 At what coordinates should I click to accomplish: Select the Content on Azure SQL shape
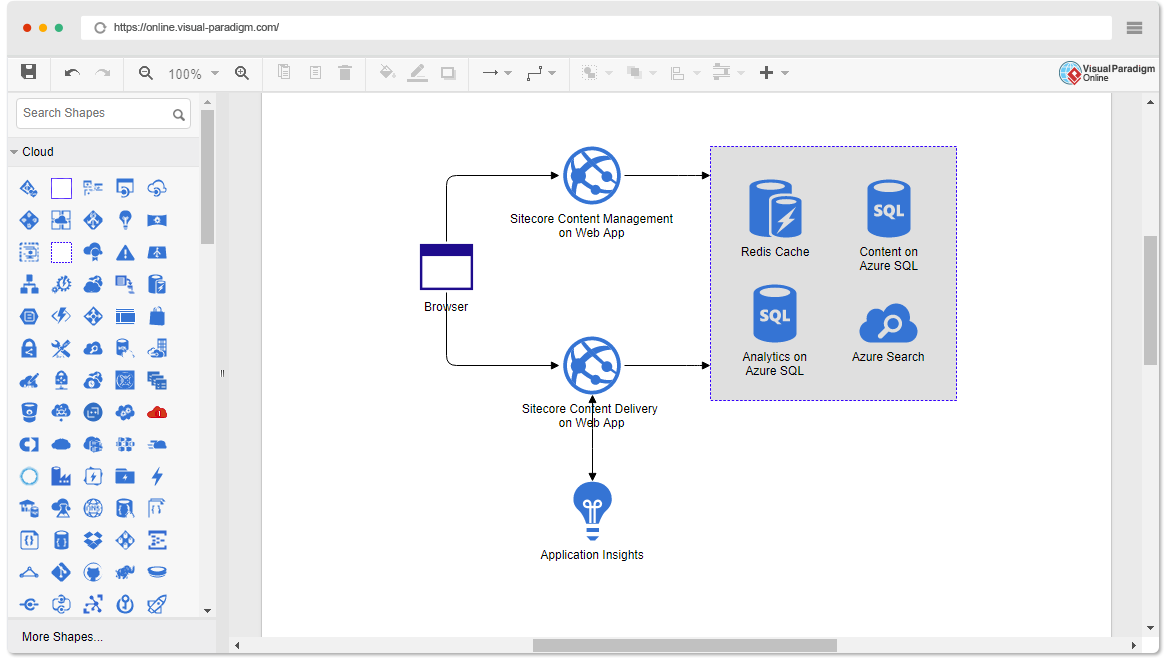point(889,209)
